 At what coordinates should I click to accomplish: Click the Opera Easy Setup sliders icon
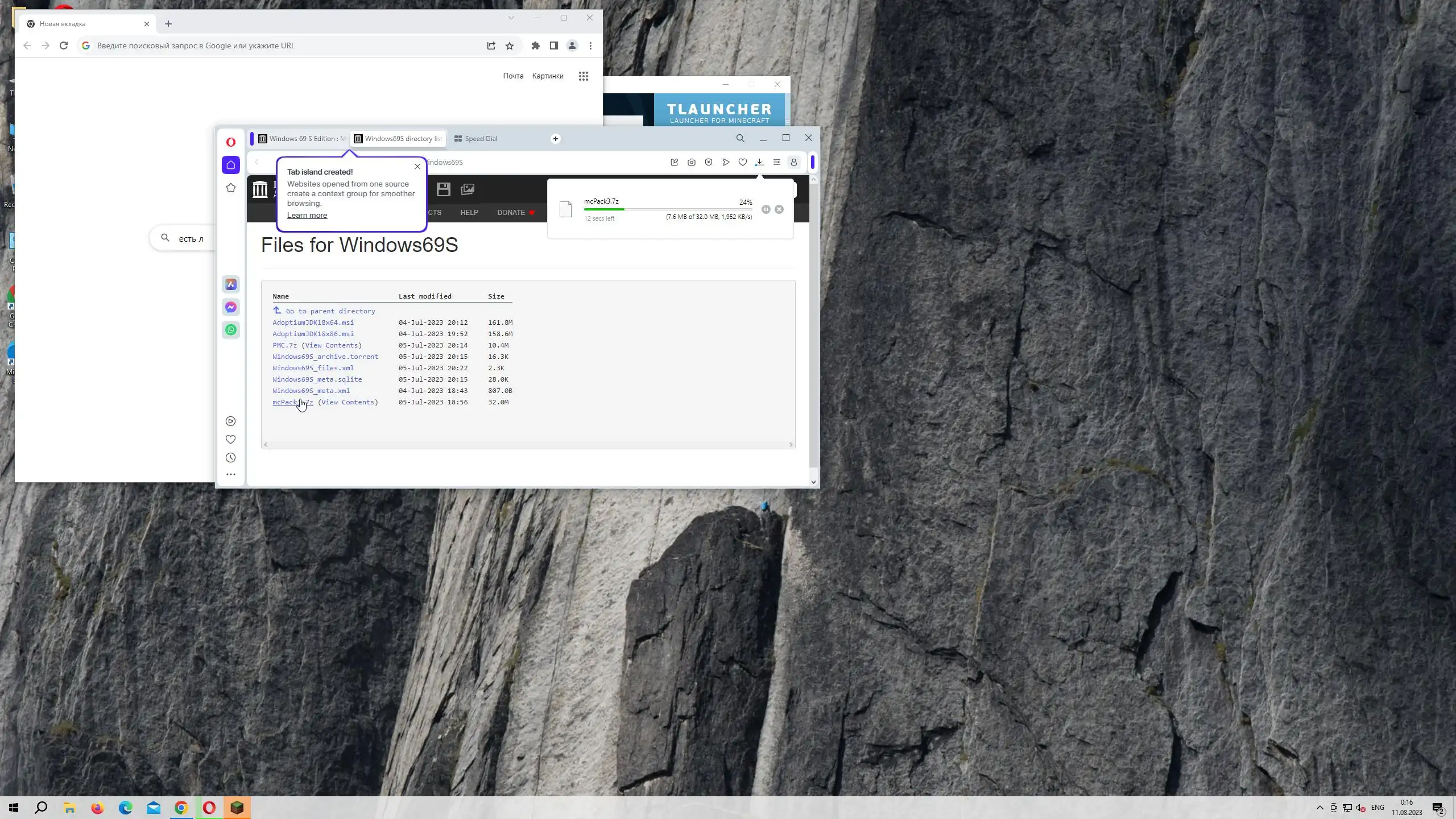776,162
